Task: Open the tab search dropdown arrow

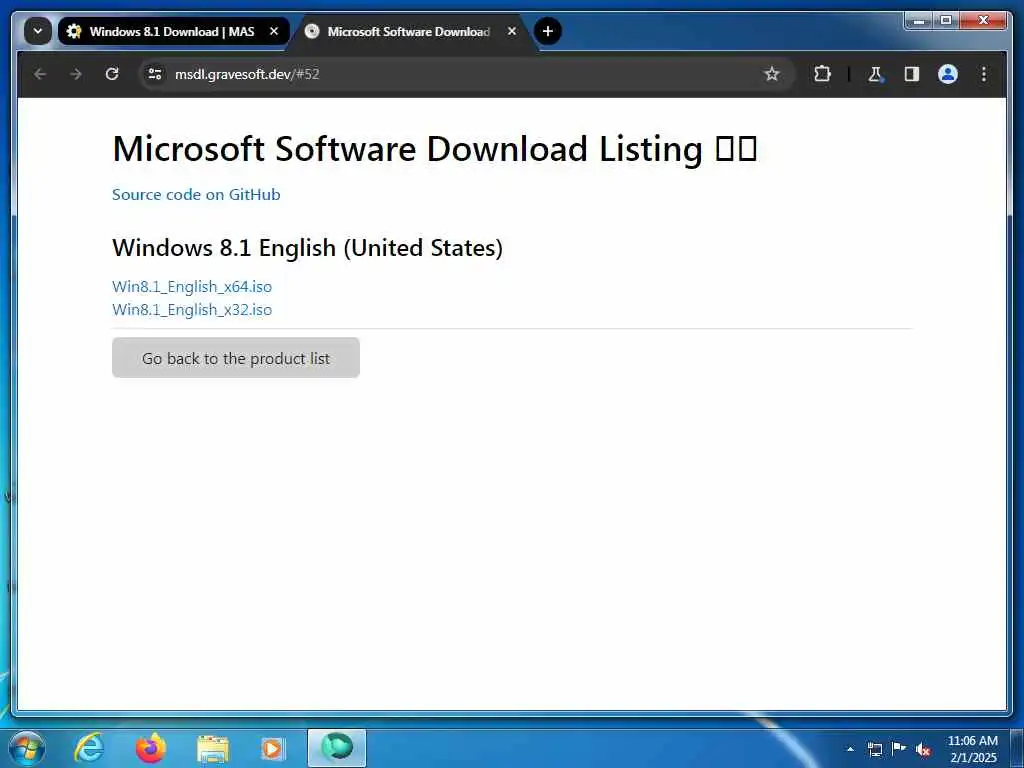Action: point(38,31)
